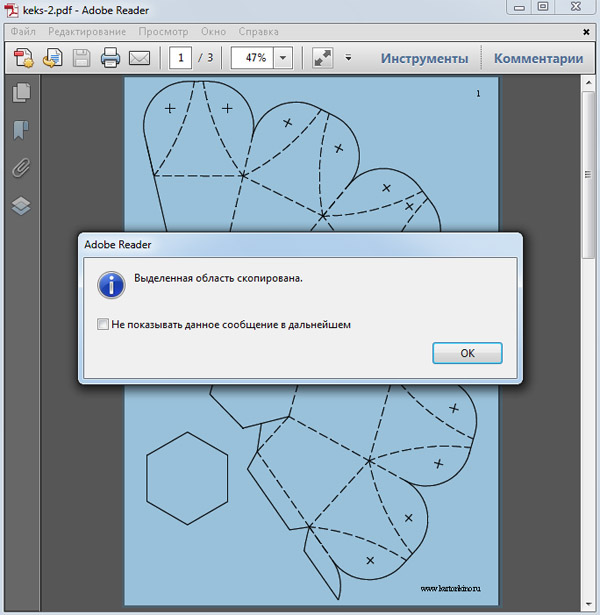Open the Справка menu
600x615 pixels.
point(260,32)
